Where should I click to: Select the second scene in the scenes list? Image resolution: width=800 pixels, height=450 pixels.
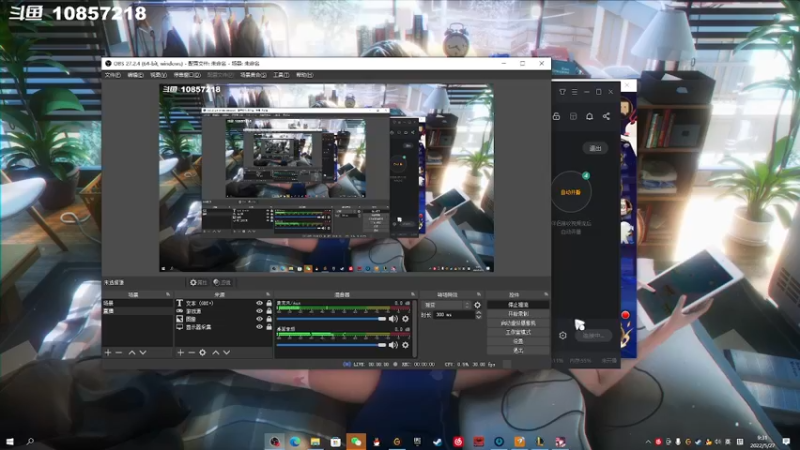coord(137,311)
